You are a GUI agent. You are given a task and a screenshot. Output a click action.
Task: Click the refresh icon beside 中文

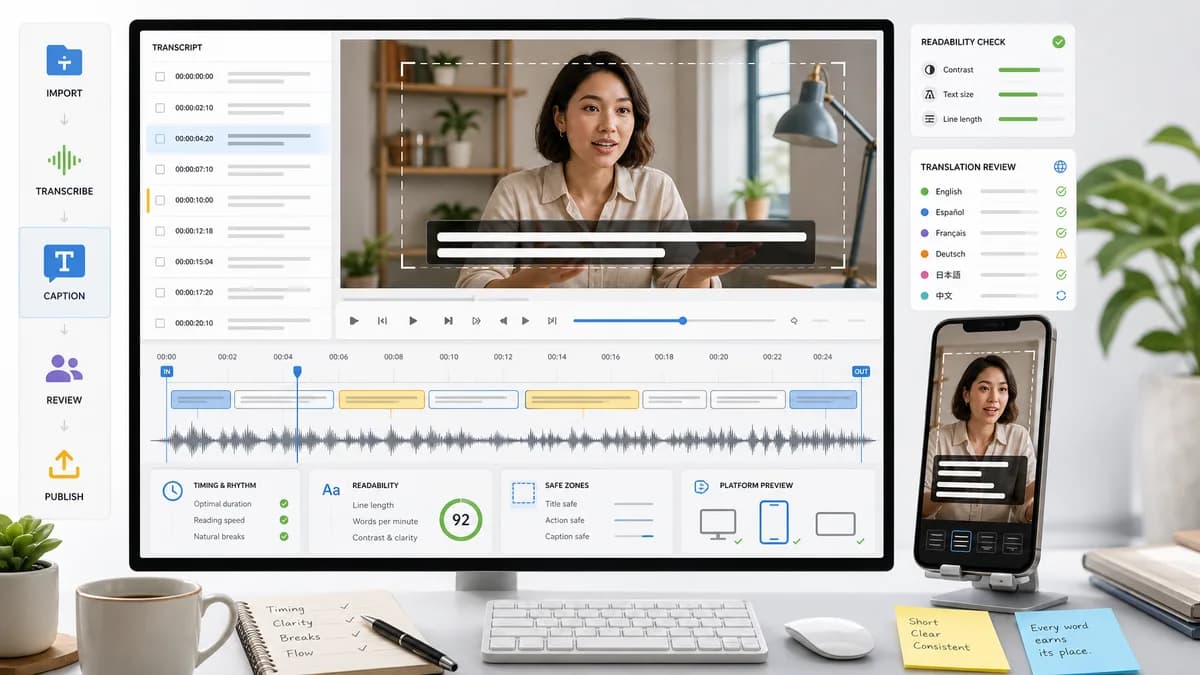pos(1061,296)
